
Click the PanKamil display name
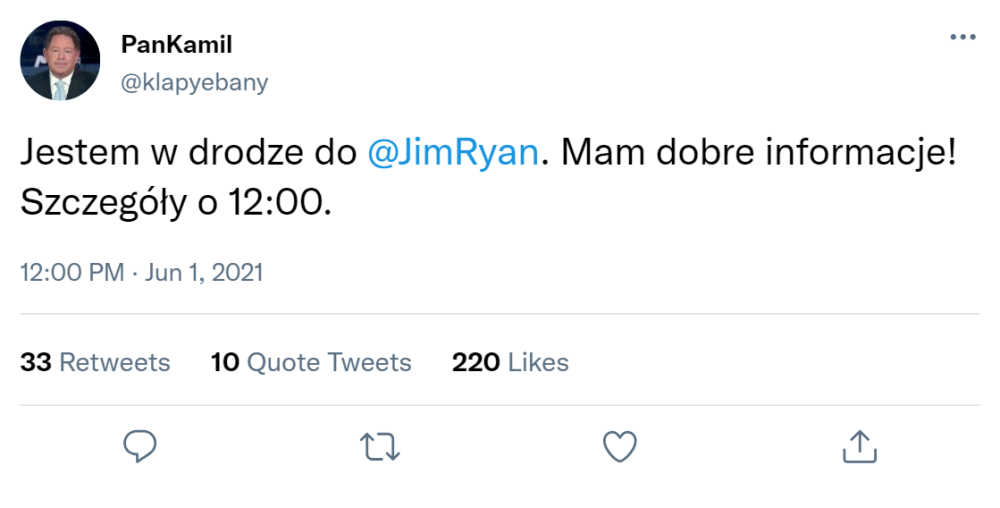(177, 44)
